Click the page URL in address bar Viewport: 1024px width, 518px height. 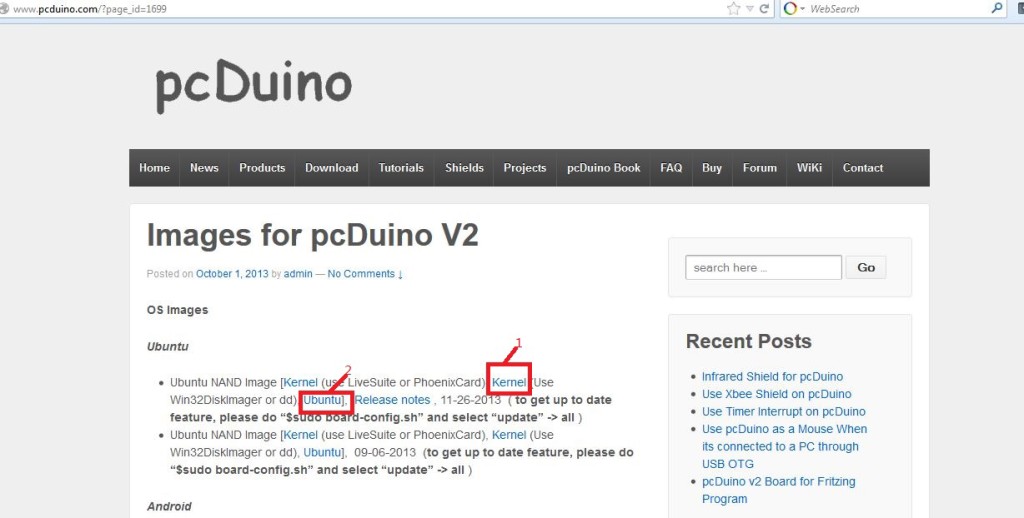[89, 9]
